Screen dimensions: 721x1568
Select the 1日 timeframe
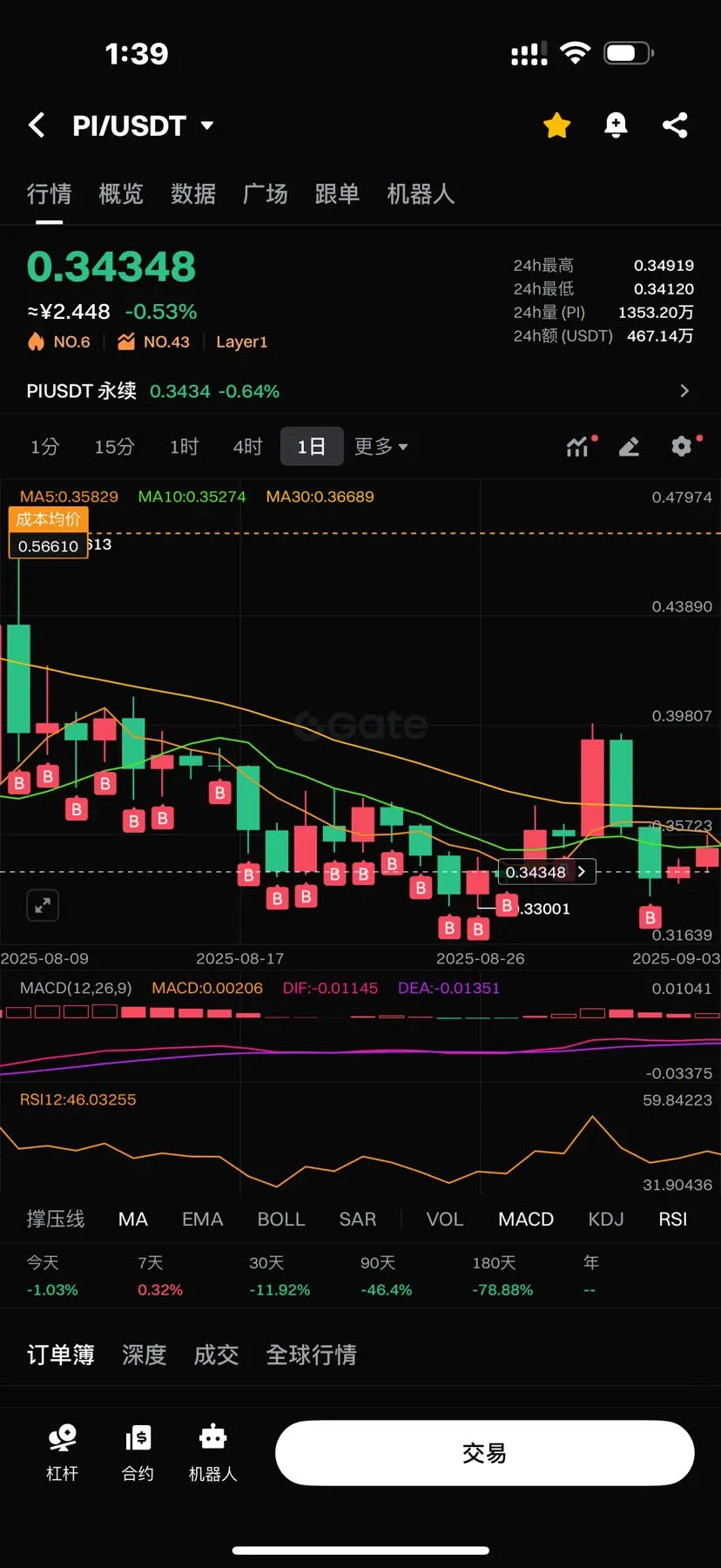pos(312,447)
